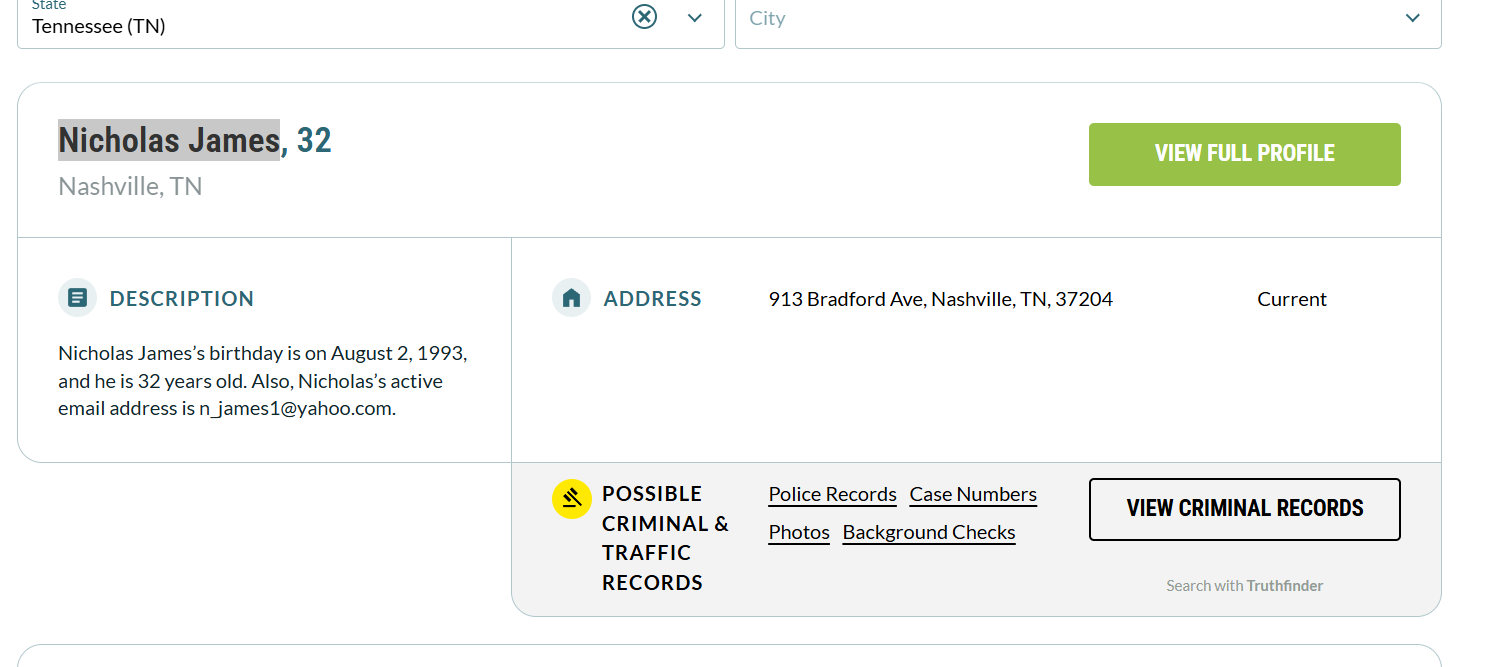Viewport: 1511px width, 667px height.
Task: Click the Search with Truthfinder text
Action: pyautogui.click(x=1244, y=586)
